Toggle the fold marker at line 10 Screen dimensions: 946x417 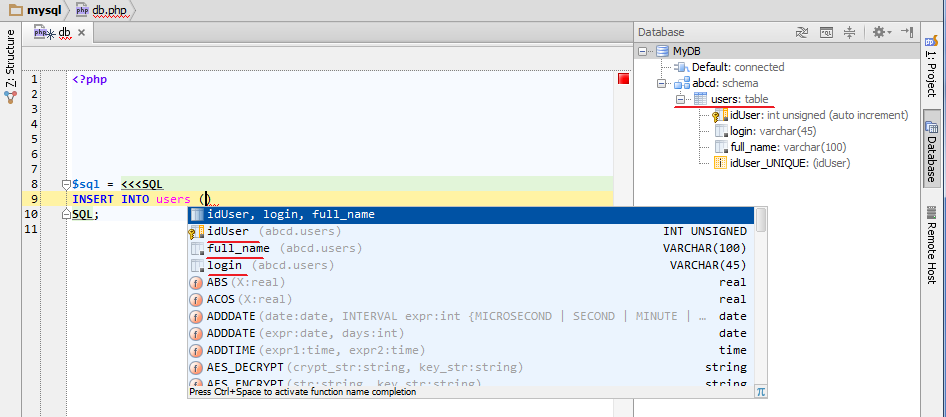coord(66,214)
